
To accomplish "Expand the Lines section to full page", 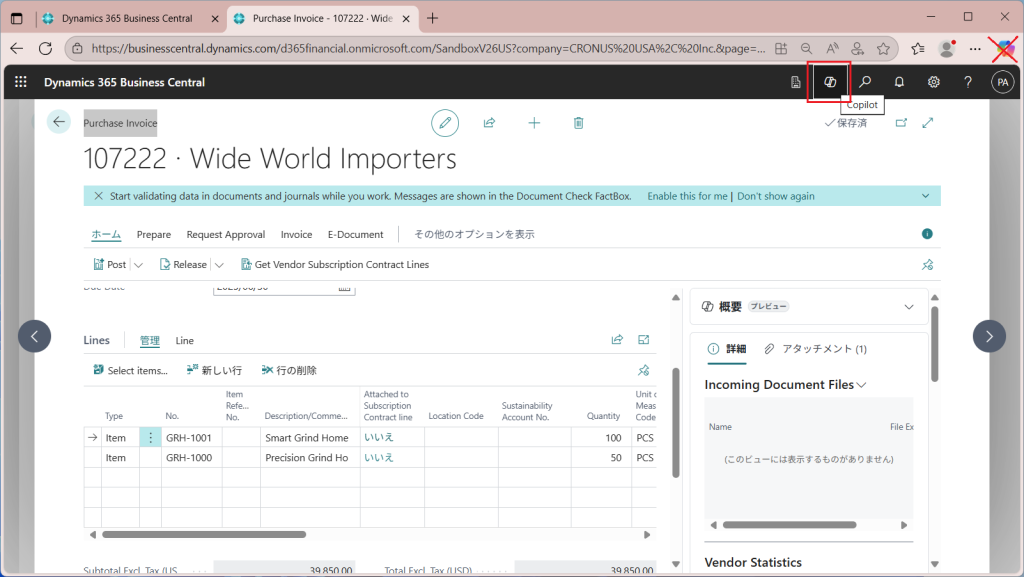I will click(x=644, y=339).
